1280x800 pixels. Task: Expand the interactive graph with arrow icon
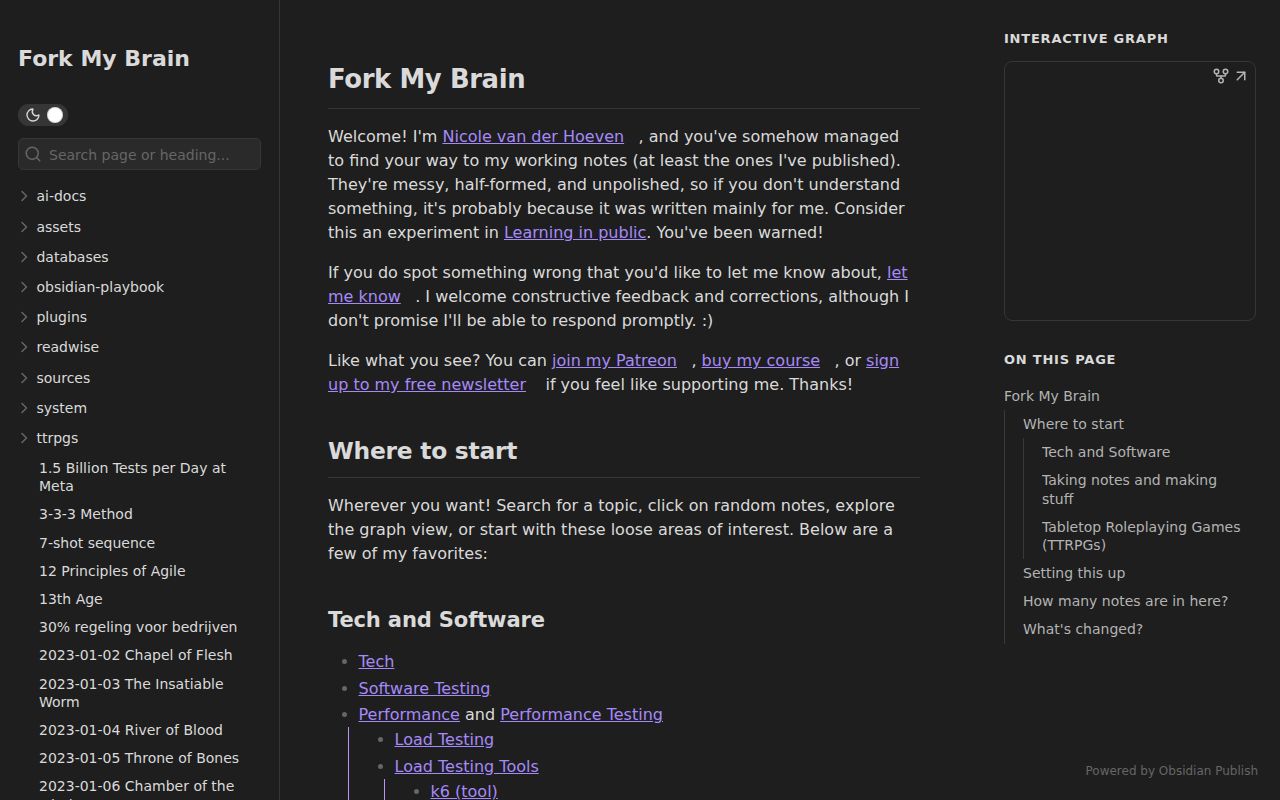[x=1241, y=76]
